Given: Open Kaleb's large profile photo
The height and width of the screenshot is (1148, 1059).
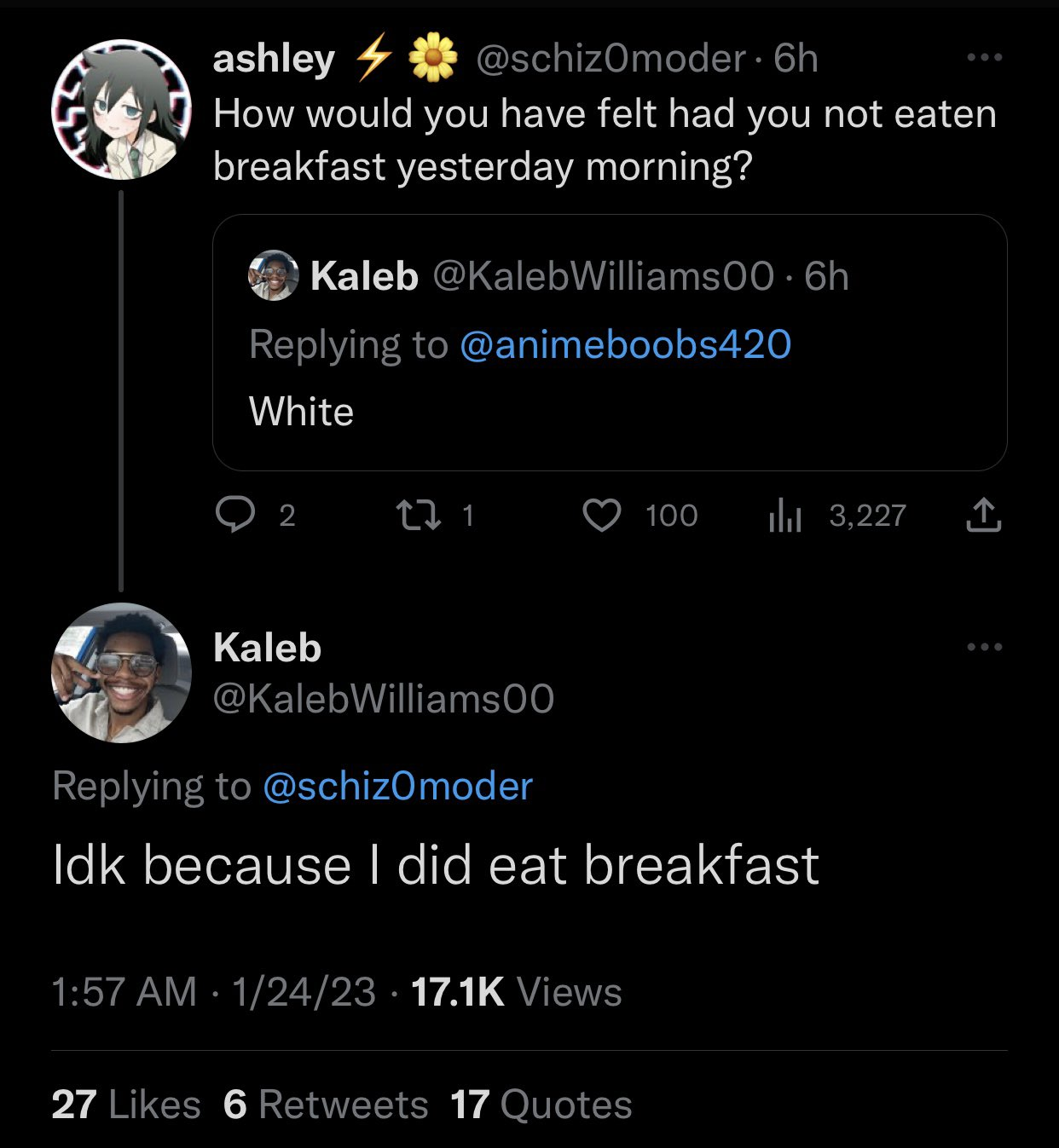Looking at the screenshot, I should tap(122, 672).
